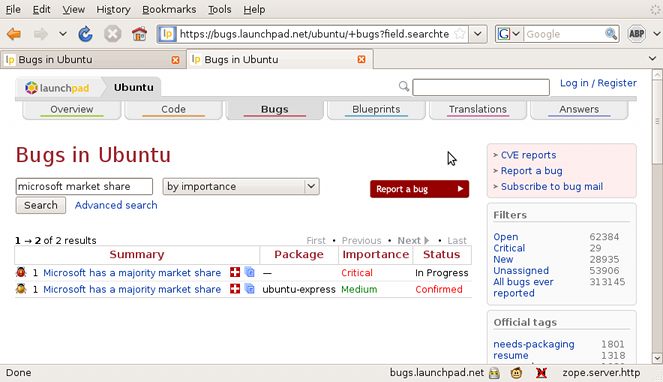The width and height of the screenshot is (663, 382).
Task: Focus the bug search text field
Action: pyautogui.click(x=84, y=187)
